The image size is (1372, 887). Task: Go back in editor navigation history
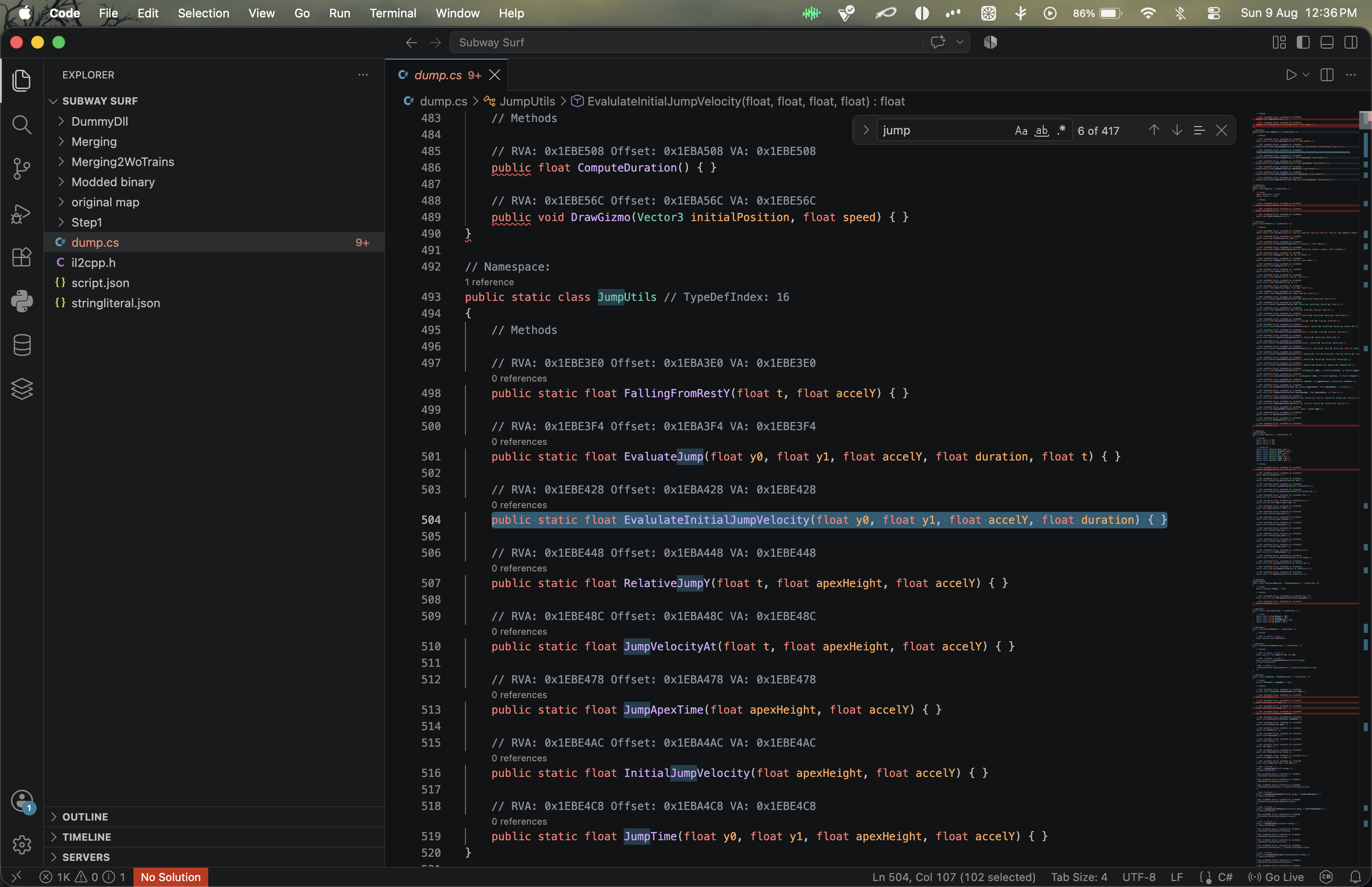[x=411, y=43]
